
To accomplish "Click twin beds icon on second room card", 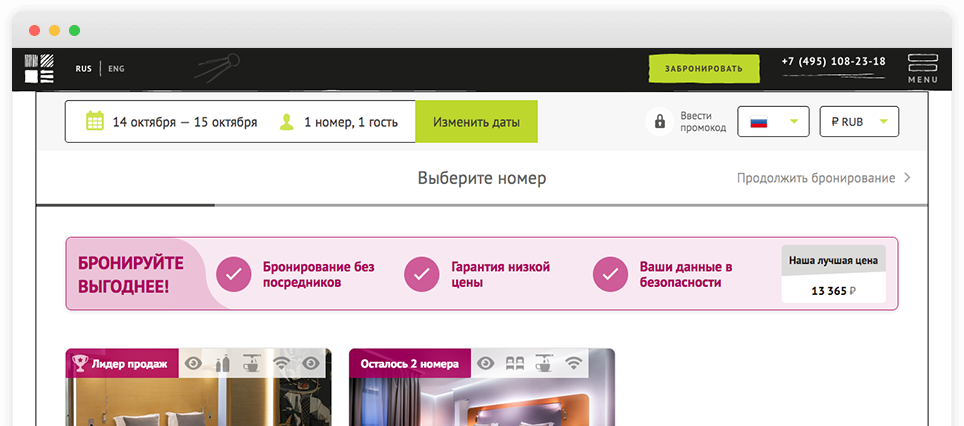I will click(514, 363).
